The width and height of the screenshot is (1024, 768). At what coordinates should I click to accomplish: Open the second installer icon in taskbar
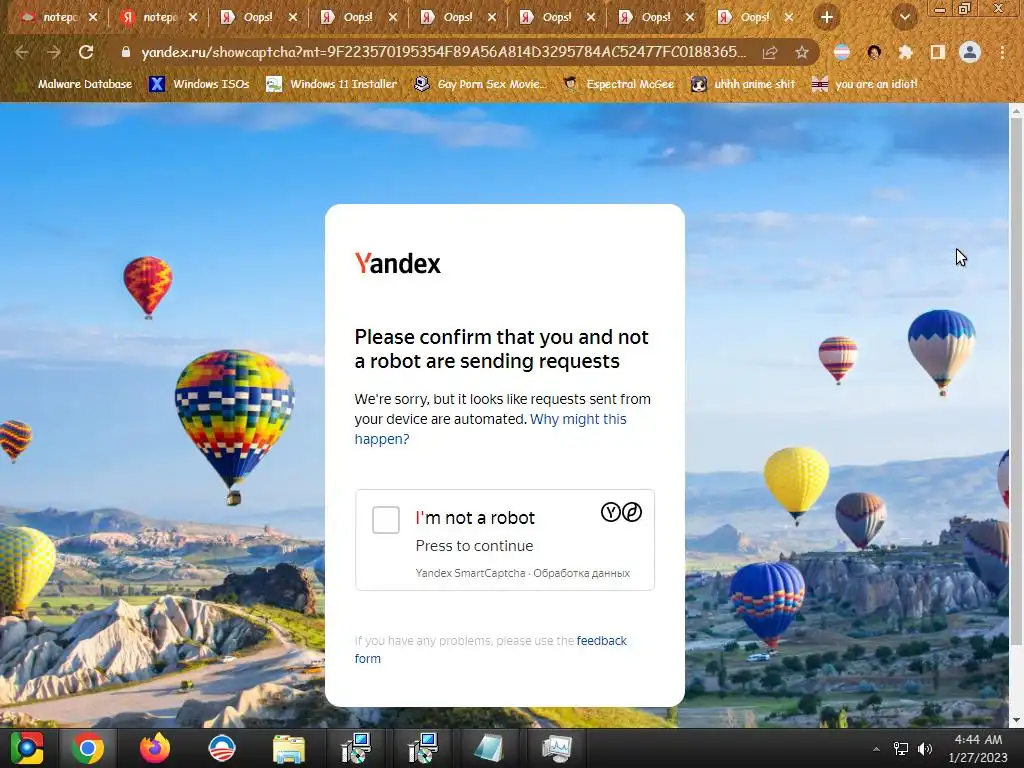423,748
